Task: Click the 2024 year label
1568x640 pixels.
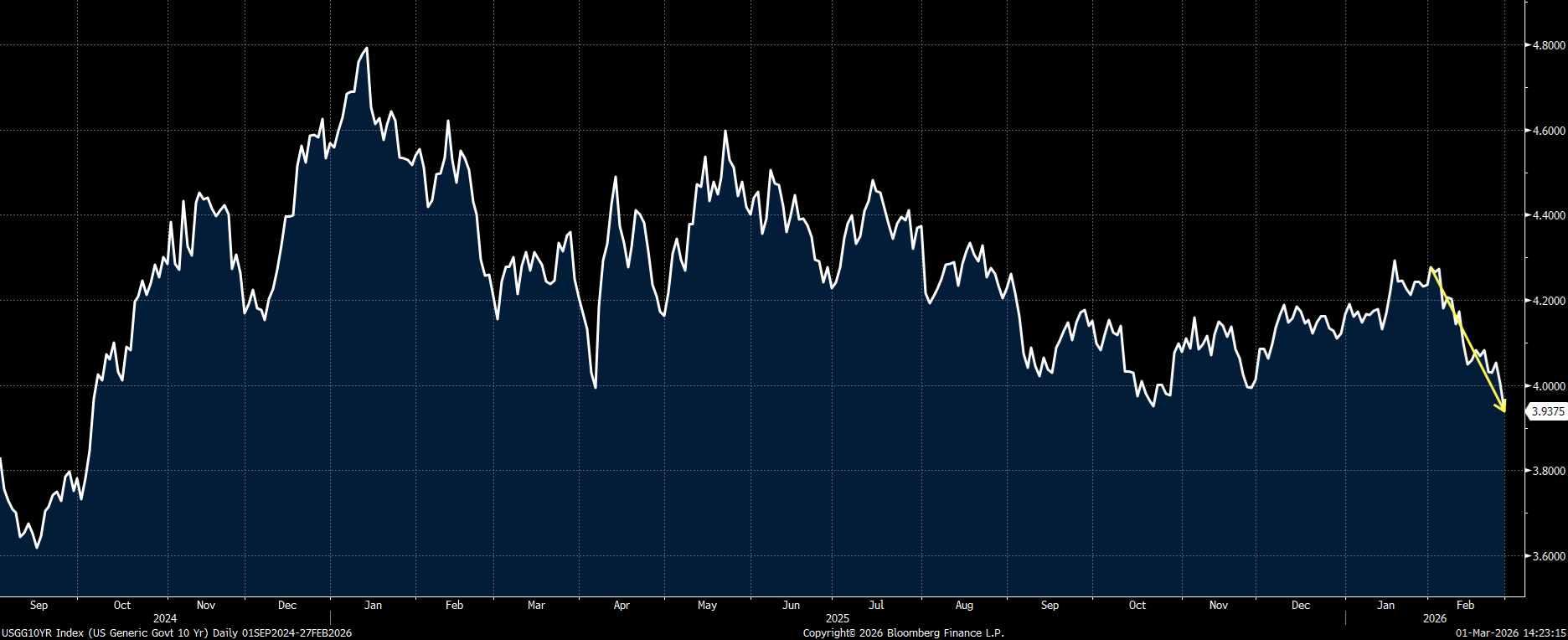Action: [165, 618]
